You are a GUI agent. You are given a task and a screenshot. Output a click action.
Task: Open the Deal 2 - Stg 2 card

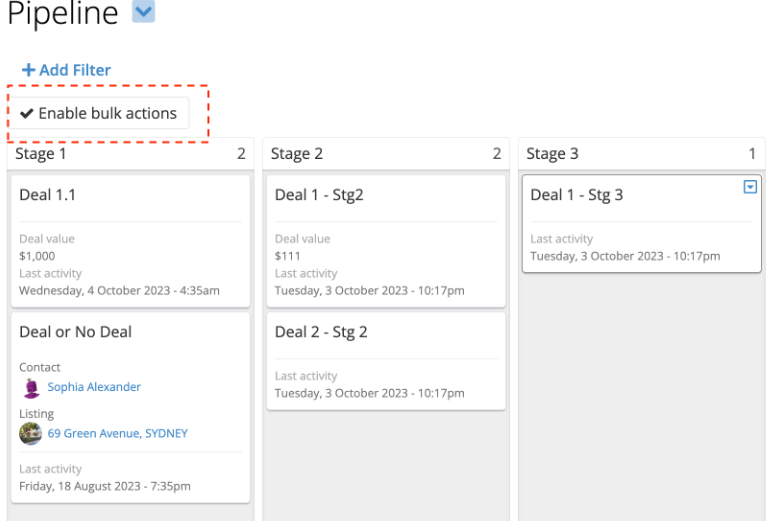[x=321, y=332]
